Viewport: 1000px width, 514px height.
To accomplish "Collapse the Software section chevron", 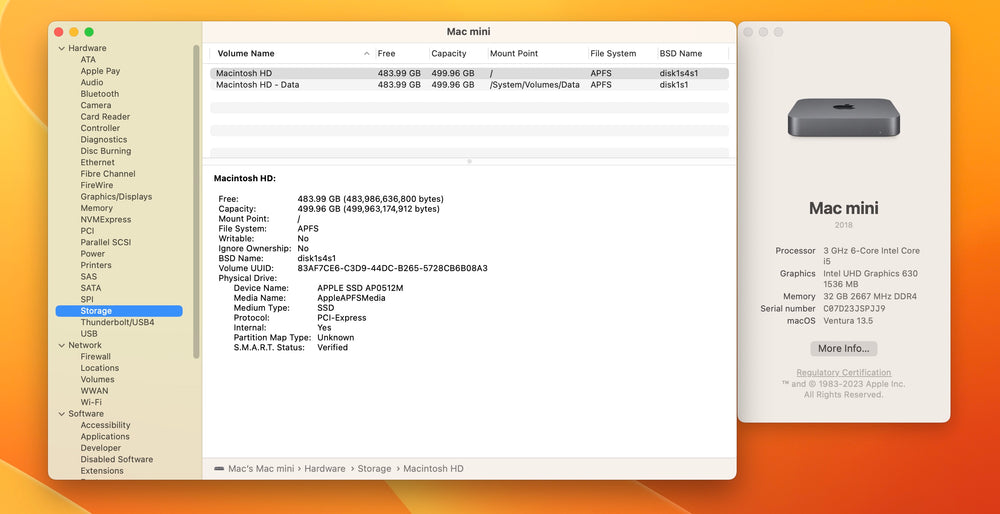I will 61,414.
